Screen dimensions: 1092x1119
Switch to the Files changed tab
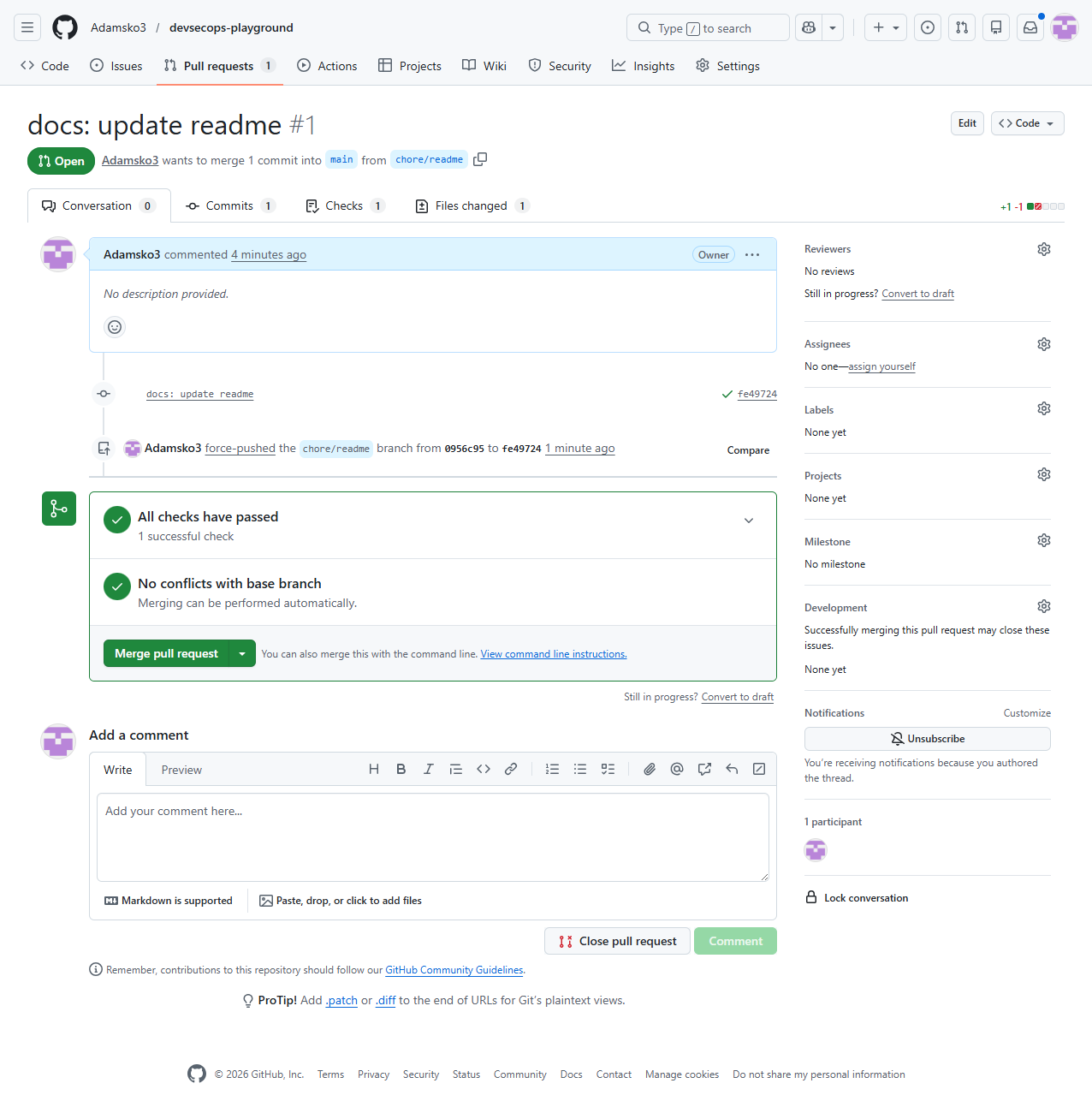point(471,205)
